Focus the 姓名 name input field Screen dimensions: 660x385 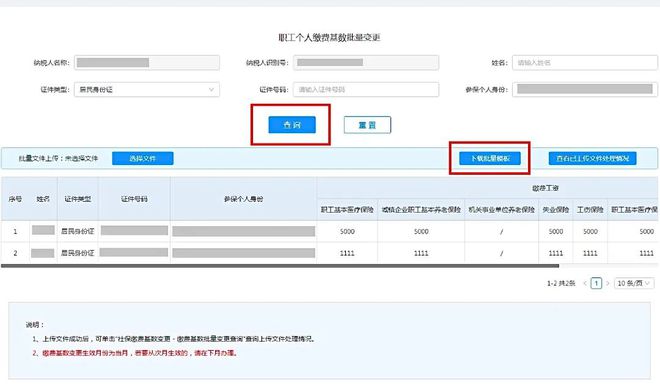585,63
